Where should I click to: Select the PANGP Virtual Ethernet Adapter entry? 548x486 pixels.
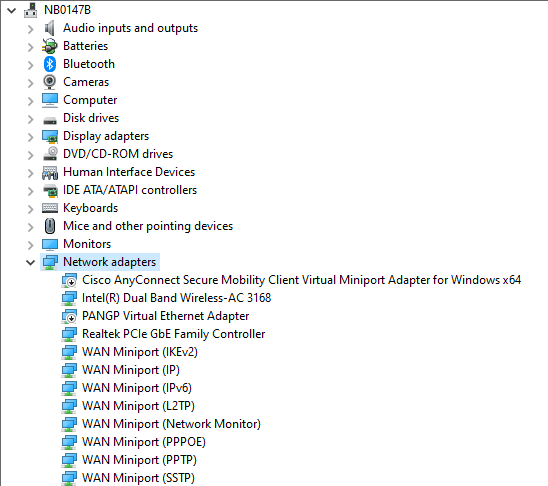click(x=165, y=316)
